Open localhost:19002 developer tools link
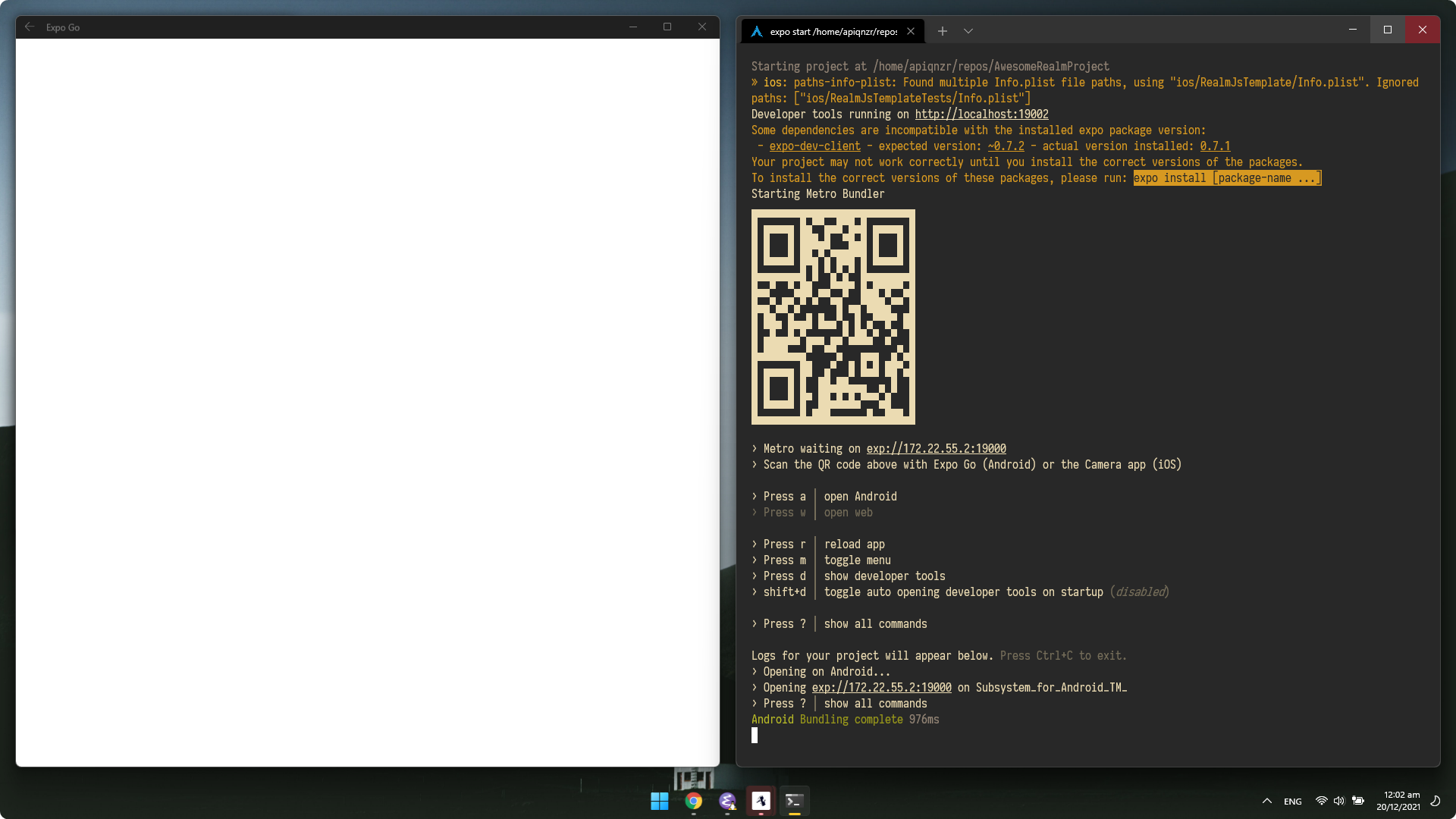 981,115
